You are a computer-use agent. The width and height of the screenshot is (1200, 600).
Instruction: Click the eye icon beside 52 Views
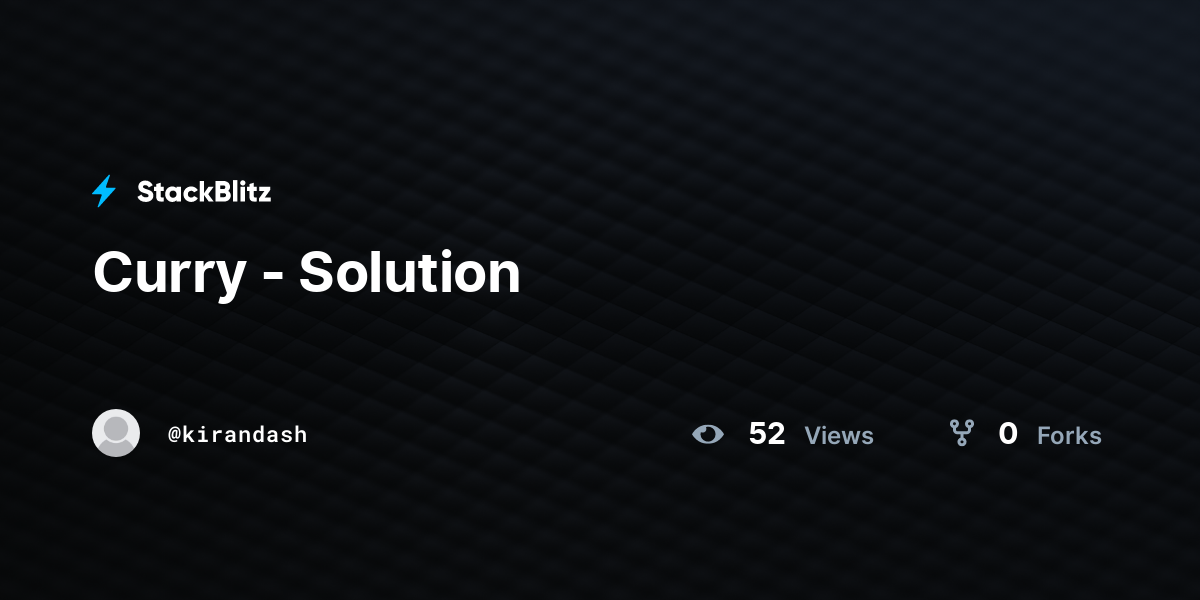[x=708, y=434]
